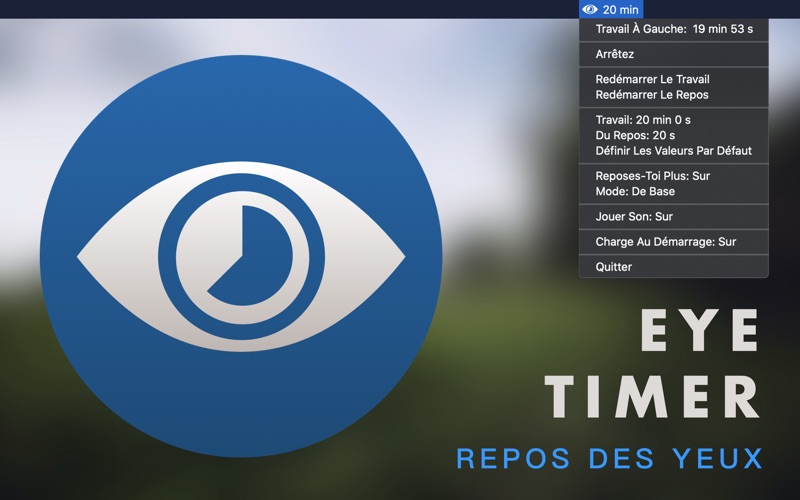Select Redémarrer Le Repos
The image size is (800, 500).
pyautogui.click(x=673, y=95)
